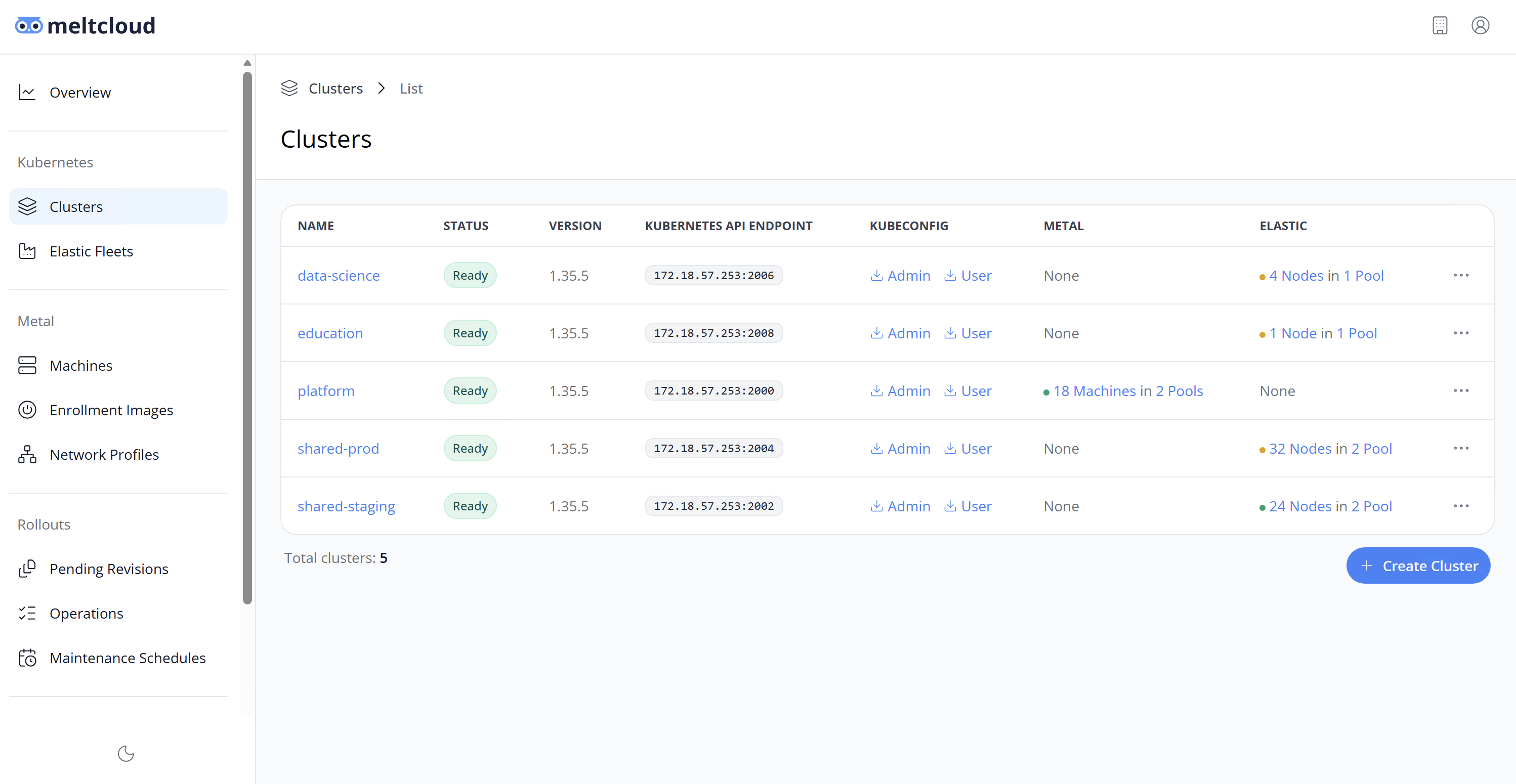Open Pending Revisions from sidebar
1516x784 pixels.
click(118, 569)
